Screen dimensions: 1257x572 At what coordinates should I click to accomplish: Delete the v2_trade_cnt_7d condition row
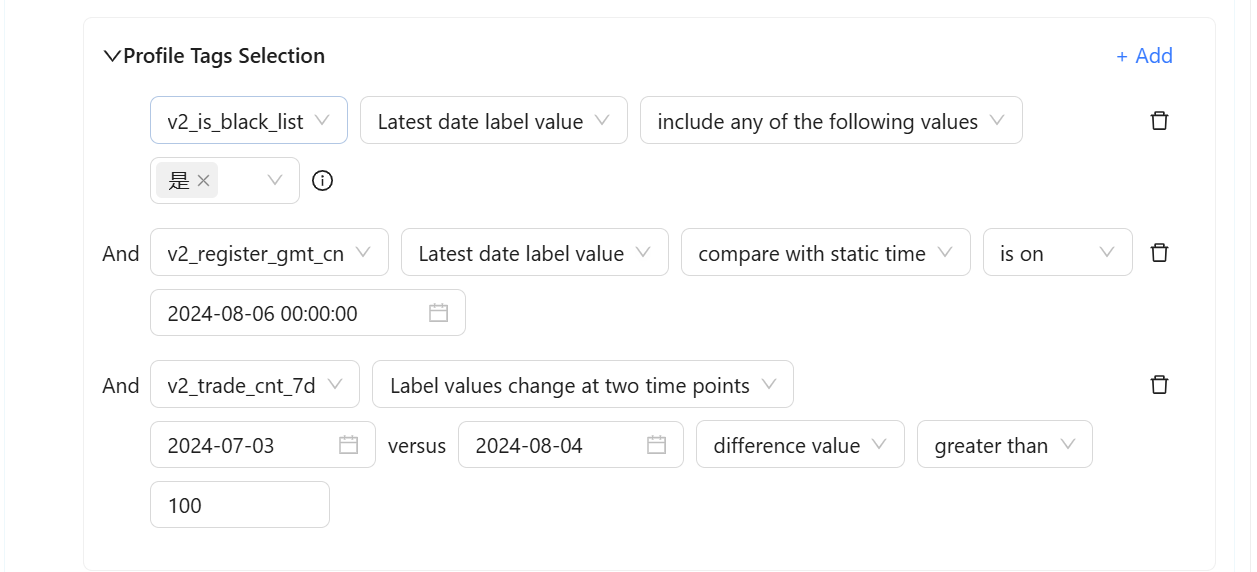pyautogui.click(x=1159, y=385)
